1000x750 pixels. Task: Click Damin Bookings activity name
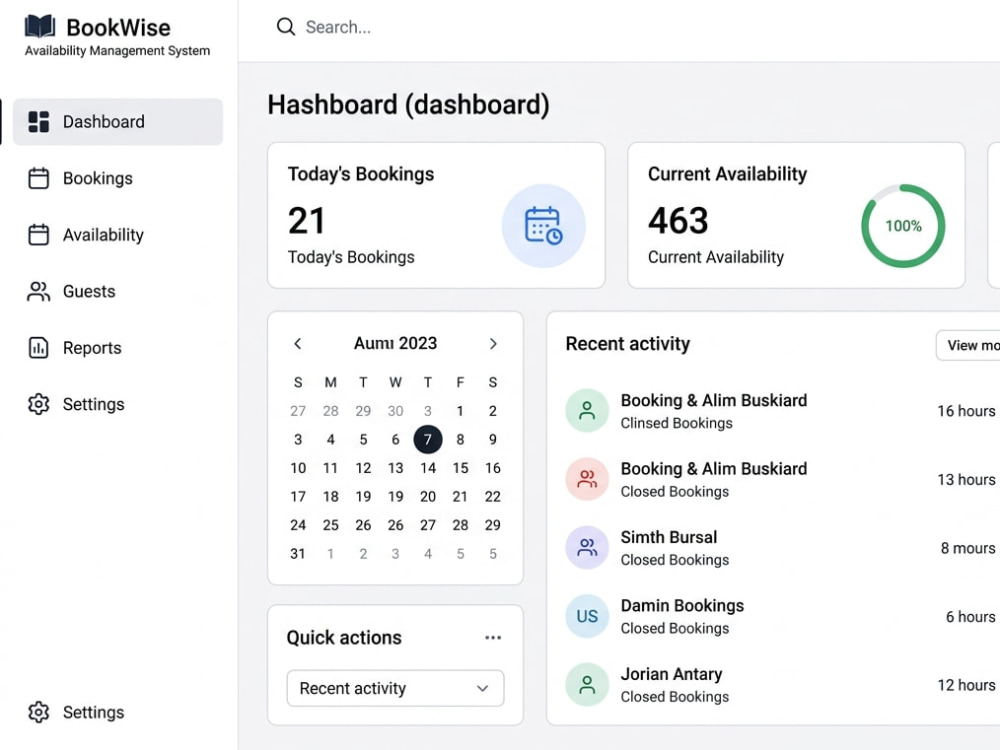(682, 605)
